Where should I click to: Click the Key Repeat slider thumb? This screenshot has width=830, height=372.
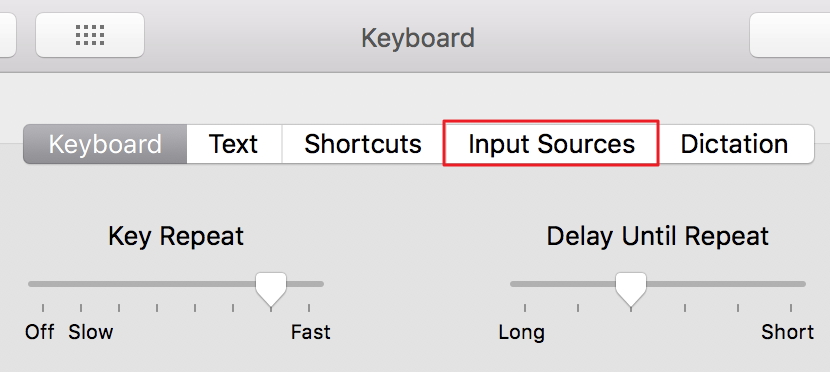pos(271,289)
